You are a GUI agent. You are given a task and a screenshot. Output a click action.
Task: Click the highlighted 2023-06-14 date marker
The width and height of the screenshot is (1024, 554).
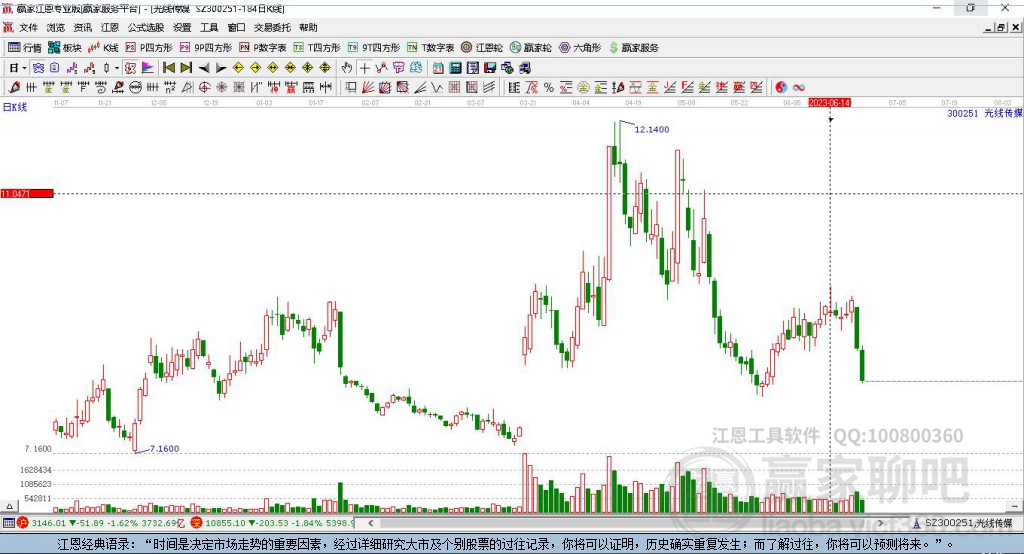(x=829, y=103)
